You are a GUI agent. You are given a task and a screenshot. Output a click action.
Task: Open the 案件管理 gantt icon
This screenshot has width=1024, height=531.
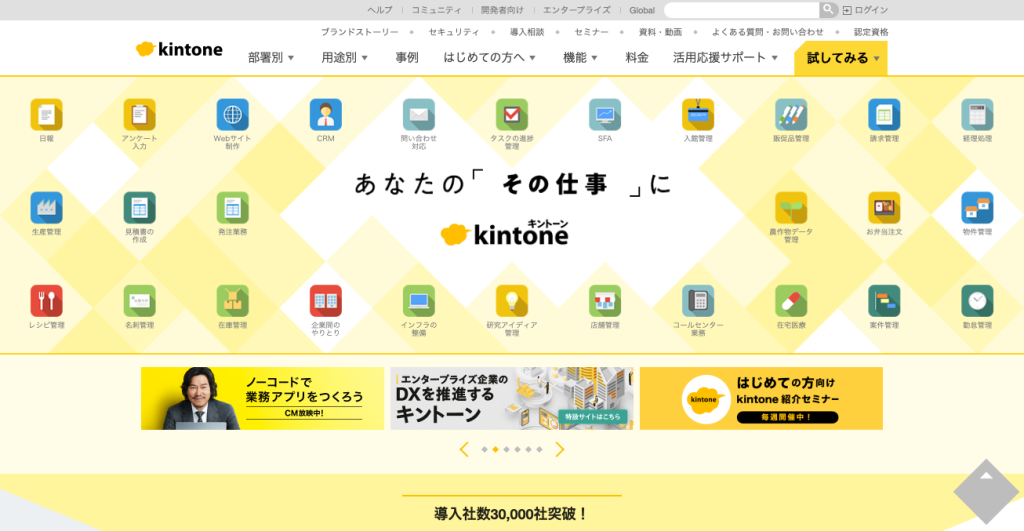(x=884, y=301)
